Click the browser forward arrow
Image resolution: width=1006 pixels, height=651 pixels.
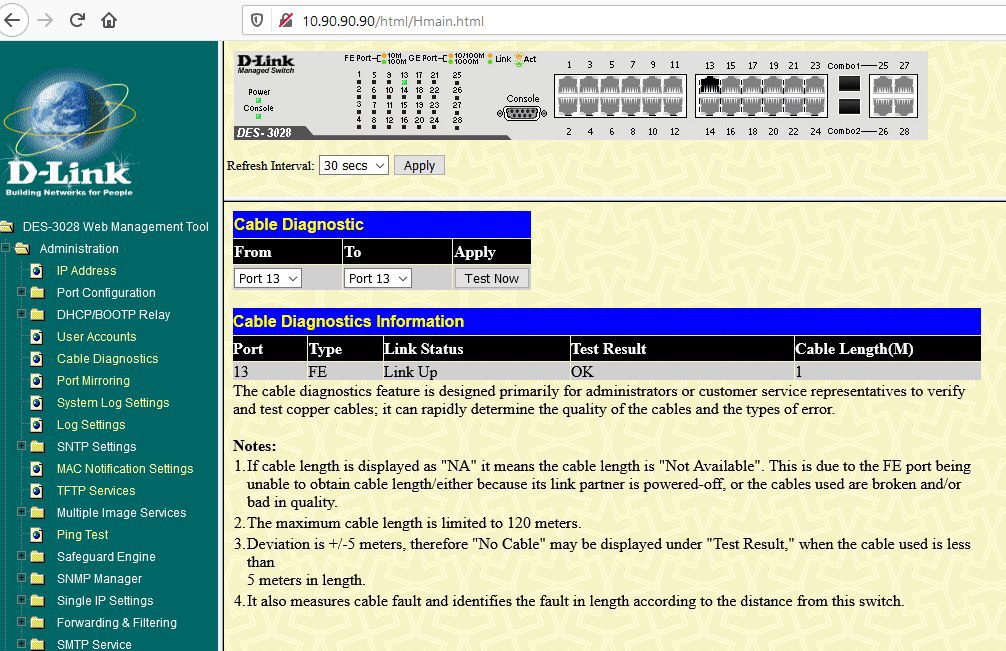[45, 21]
